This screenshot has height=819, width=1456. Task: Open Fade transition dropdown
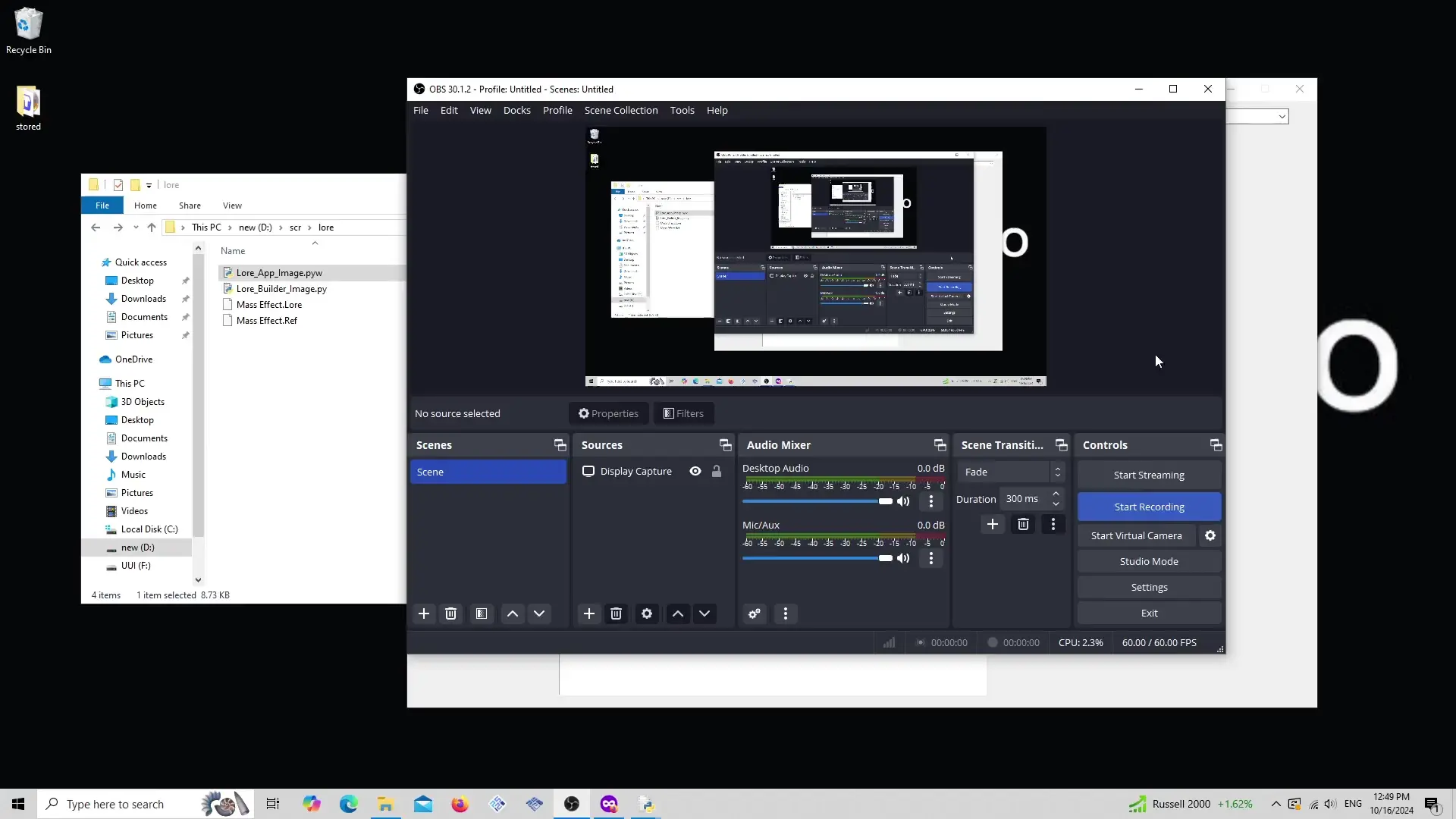click(x=1010, y=472)
